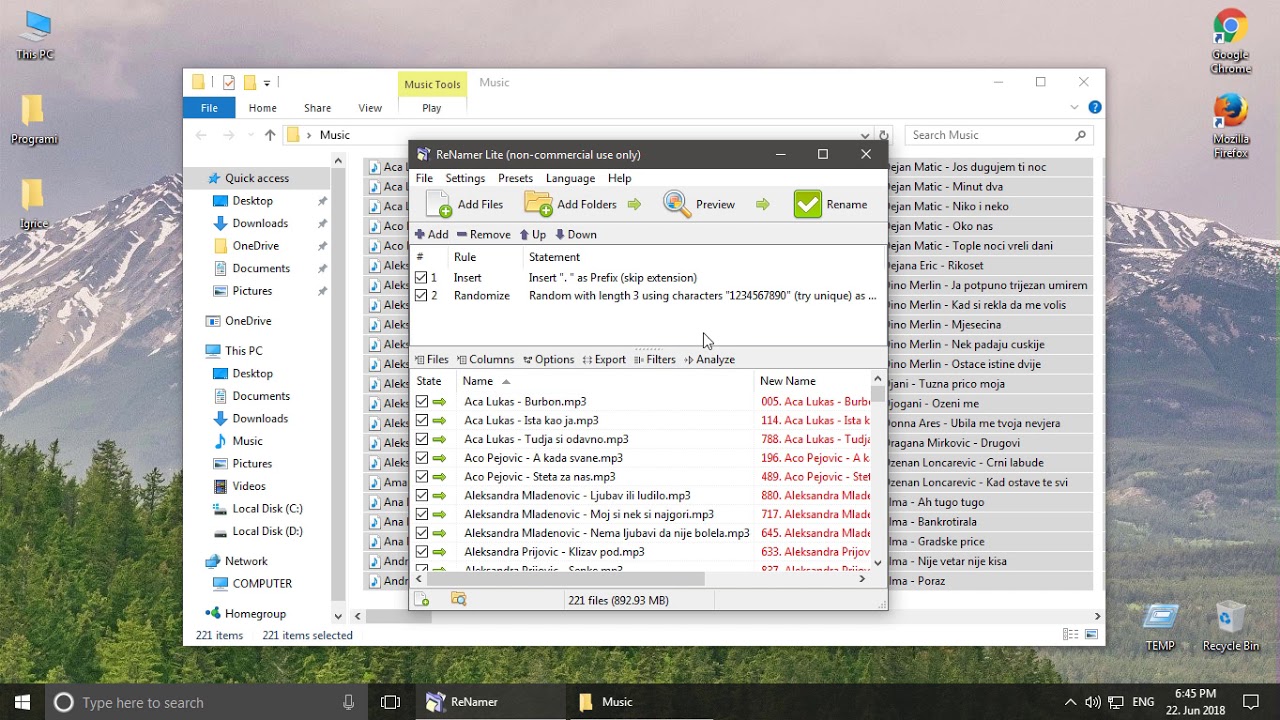
Task: Select Quick access in Explorer sidebar
Action: pos(257,178)
